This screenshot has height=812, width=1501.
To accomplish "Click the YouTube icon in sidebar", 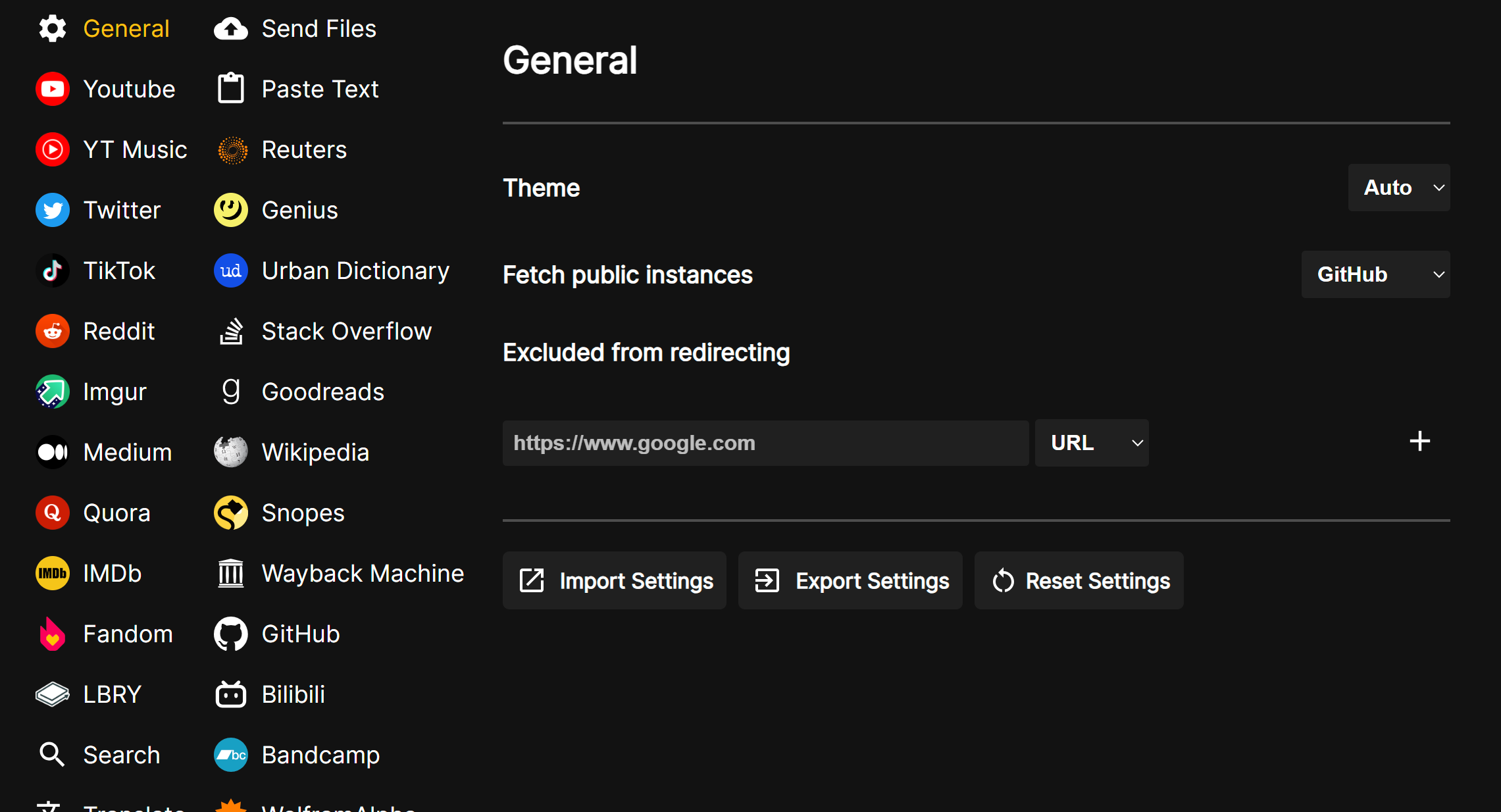I will pyautogui.click(x=53, y=89).
